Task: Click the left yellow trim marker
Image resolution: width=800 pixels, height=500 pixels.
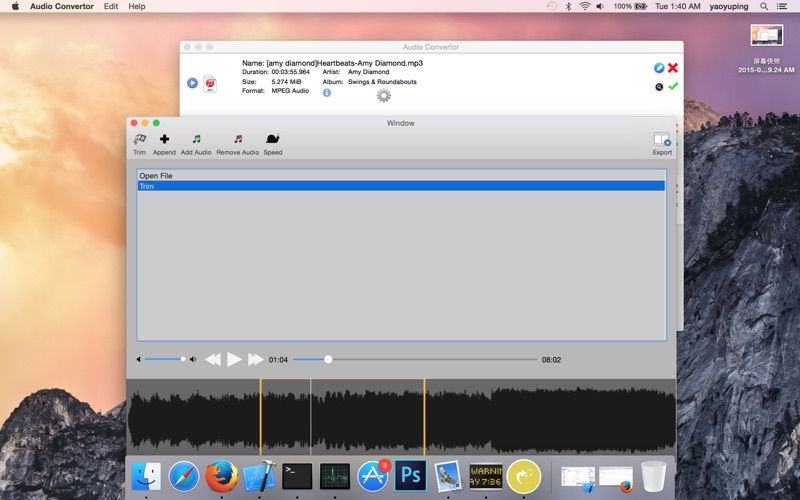Action: [x=261, y=417]
